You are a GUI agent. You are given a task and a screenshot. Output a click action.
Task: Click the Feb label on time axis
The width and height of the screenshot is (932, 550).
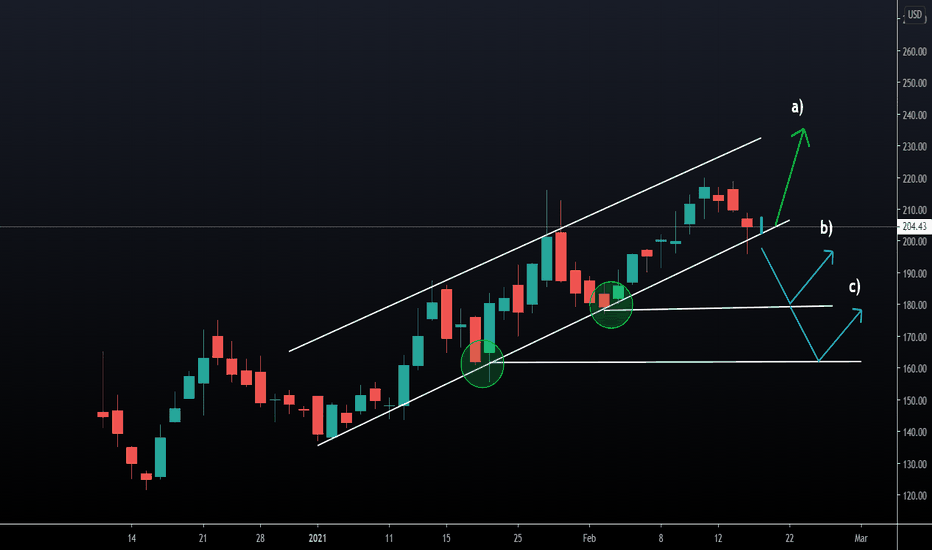coord(589,538)
